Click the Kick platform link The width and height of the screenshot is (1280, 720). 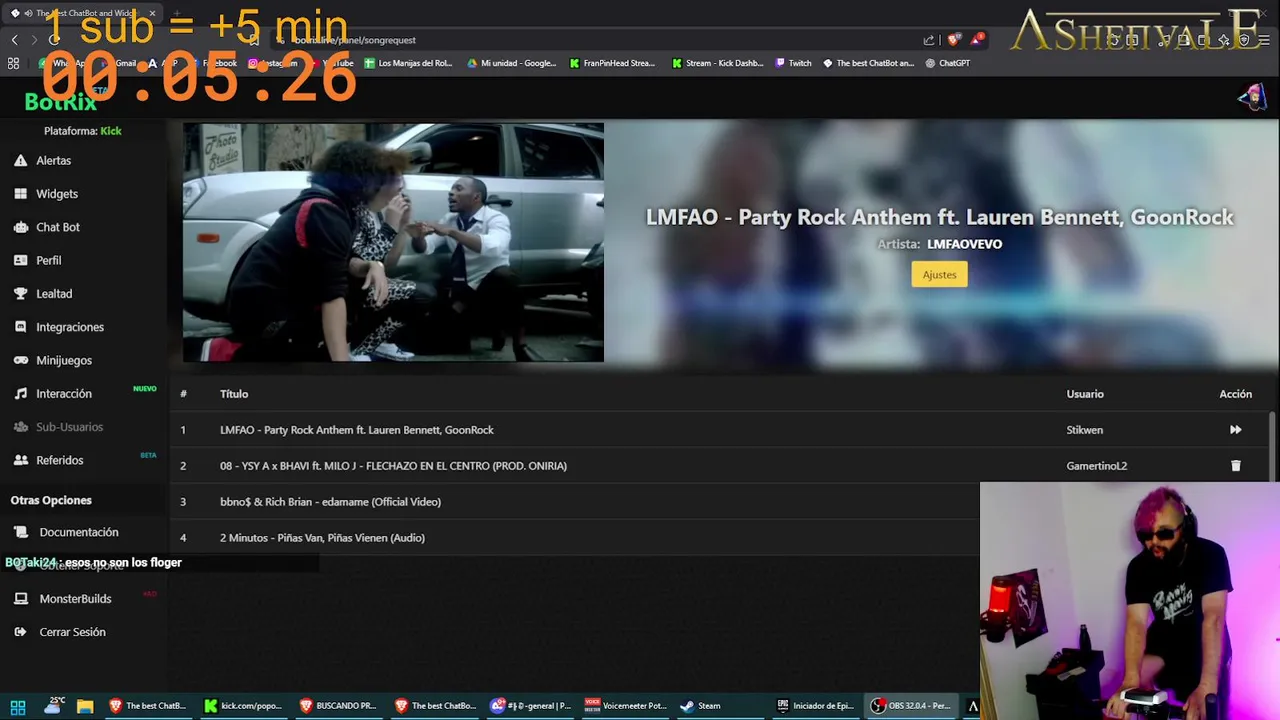[x=111, y=131]
